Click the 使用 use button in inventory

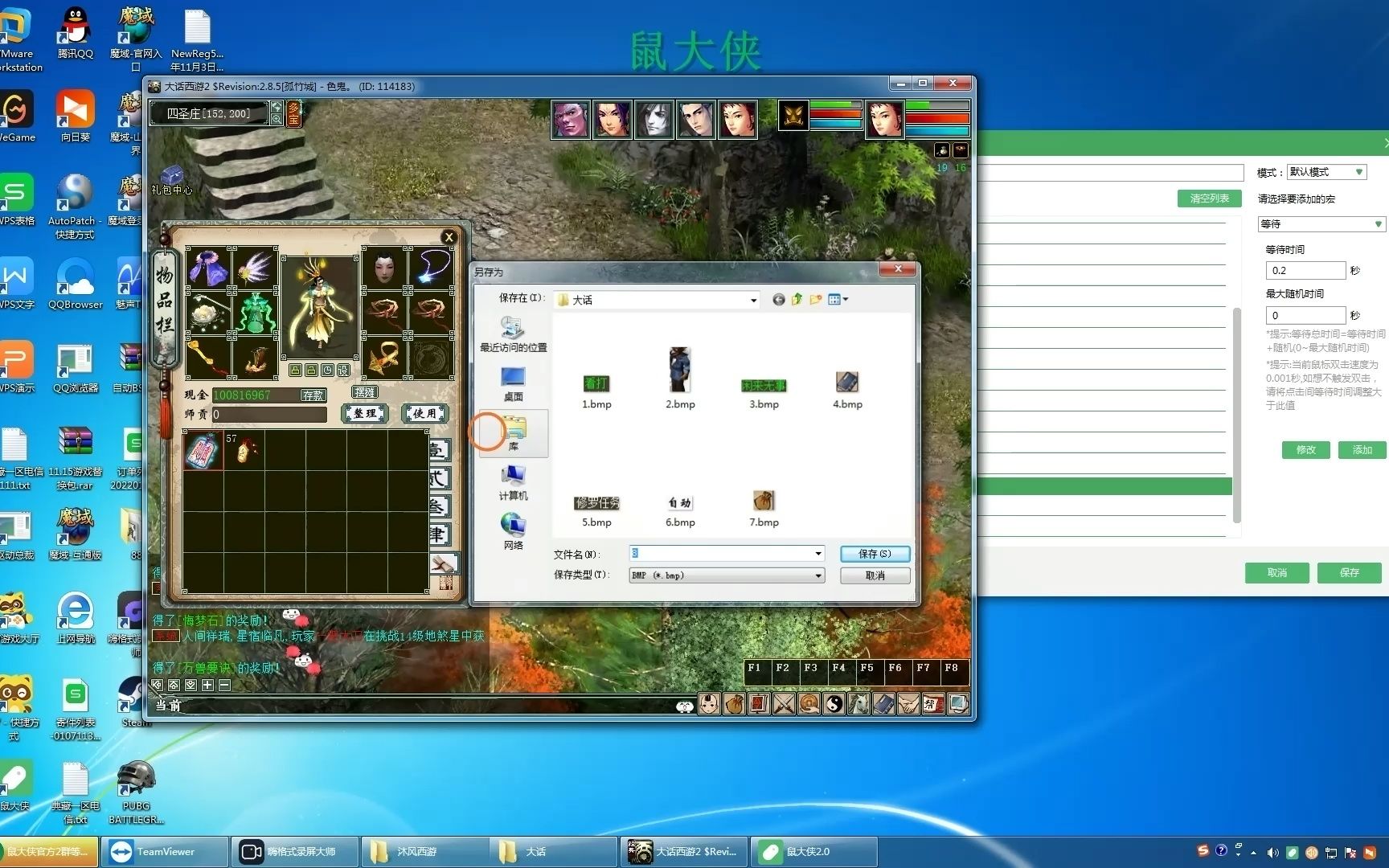424,413
